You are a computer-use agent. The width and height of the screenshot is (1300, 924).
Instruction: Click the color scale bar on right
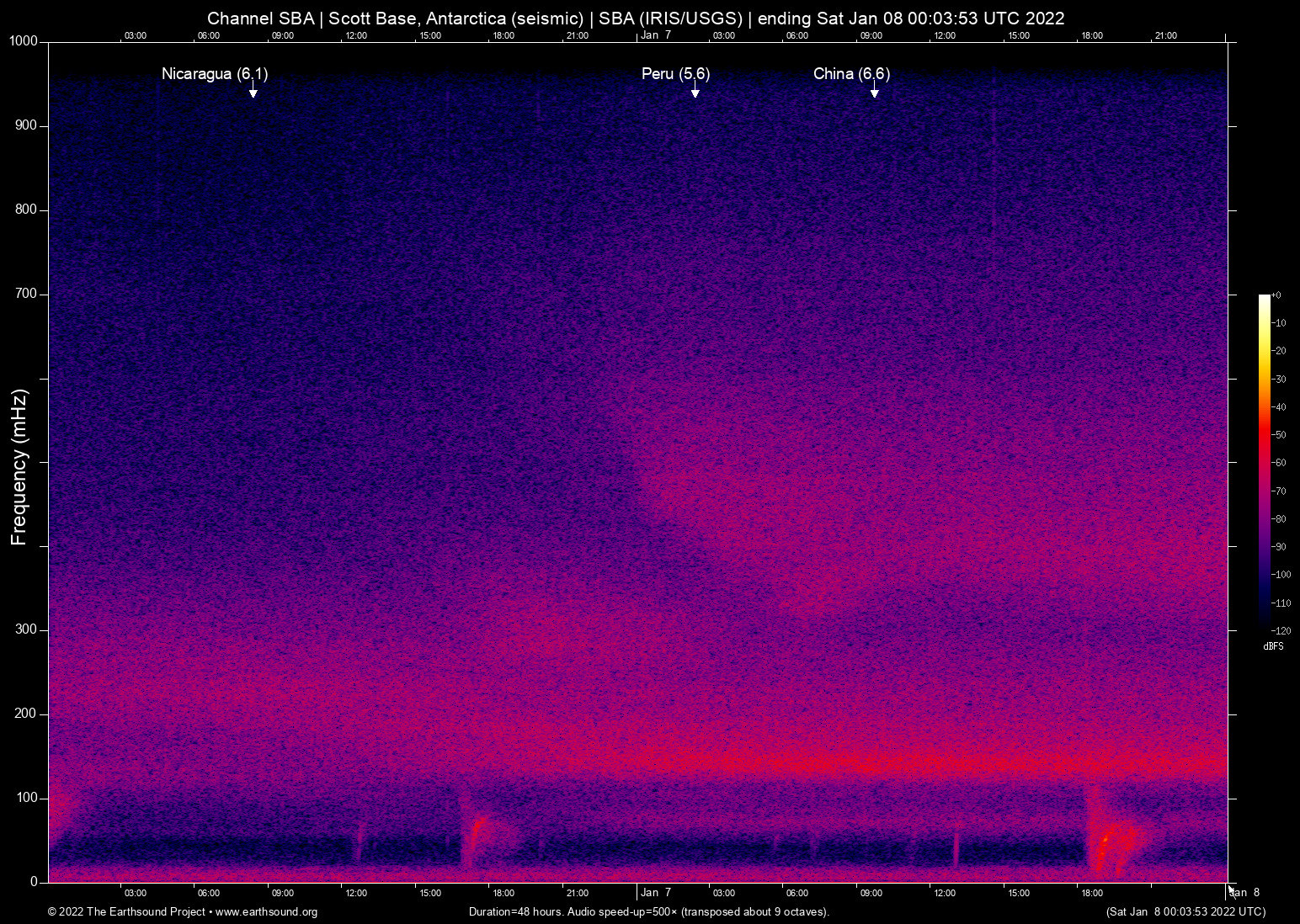[x=1264, y=461]
